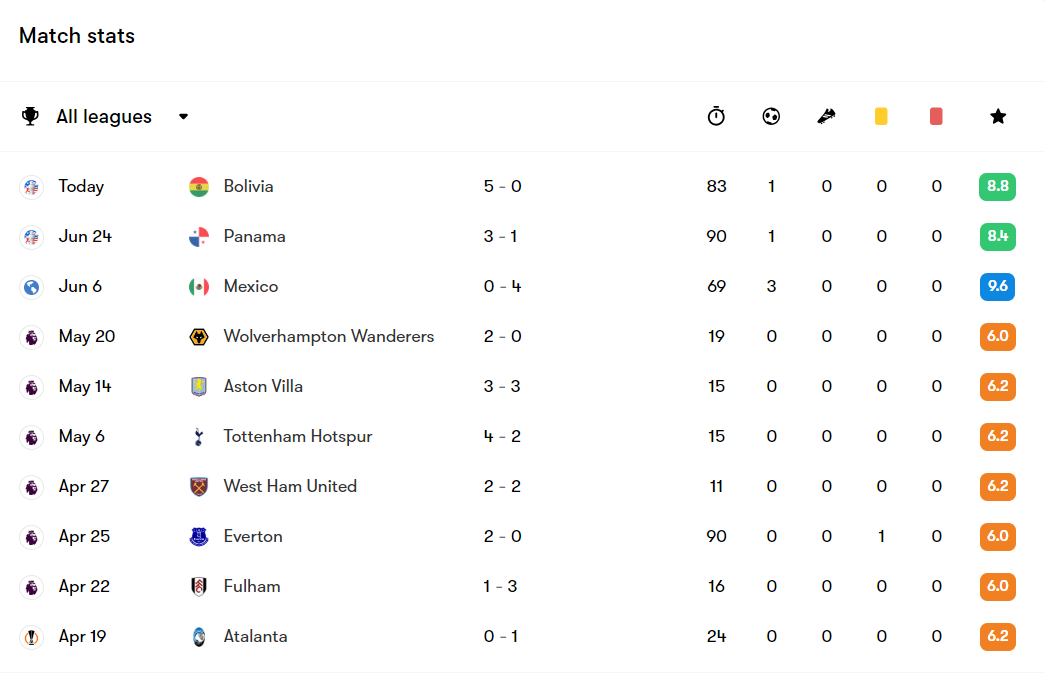Click the Fulham club crest
Image resolution: width=1045 pixels, height=680 pixels.
pyautogui.click(x=199, y=587)
